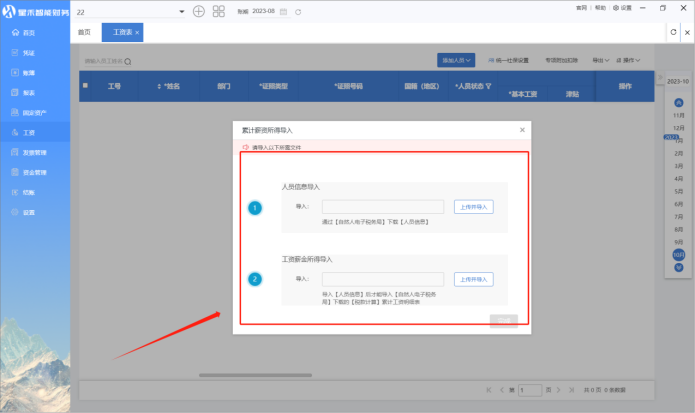Expand the company selector dropdown showing 22
The image size is (695, 413).
tap(182, 10)
